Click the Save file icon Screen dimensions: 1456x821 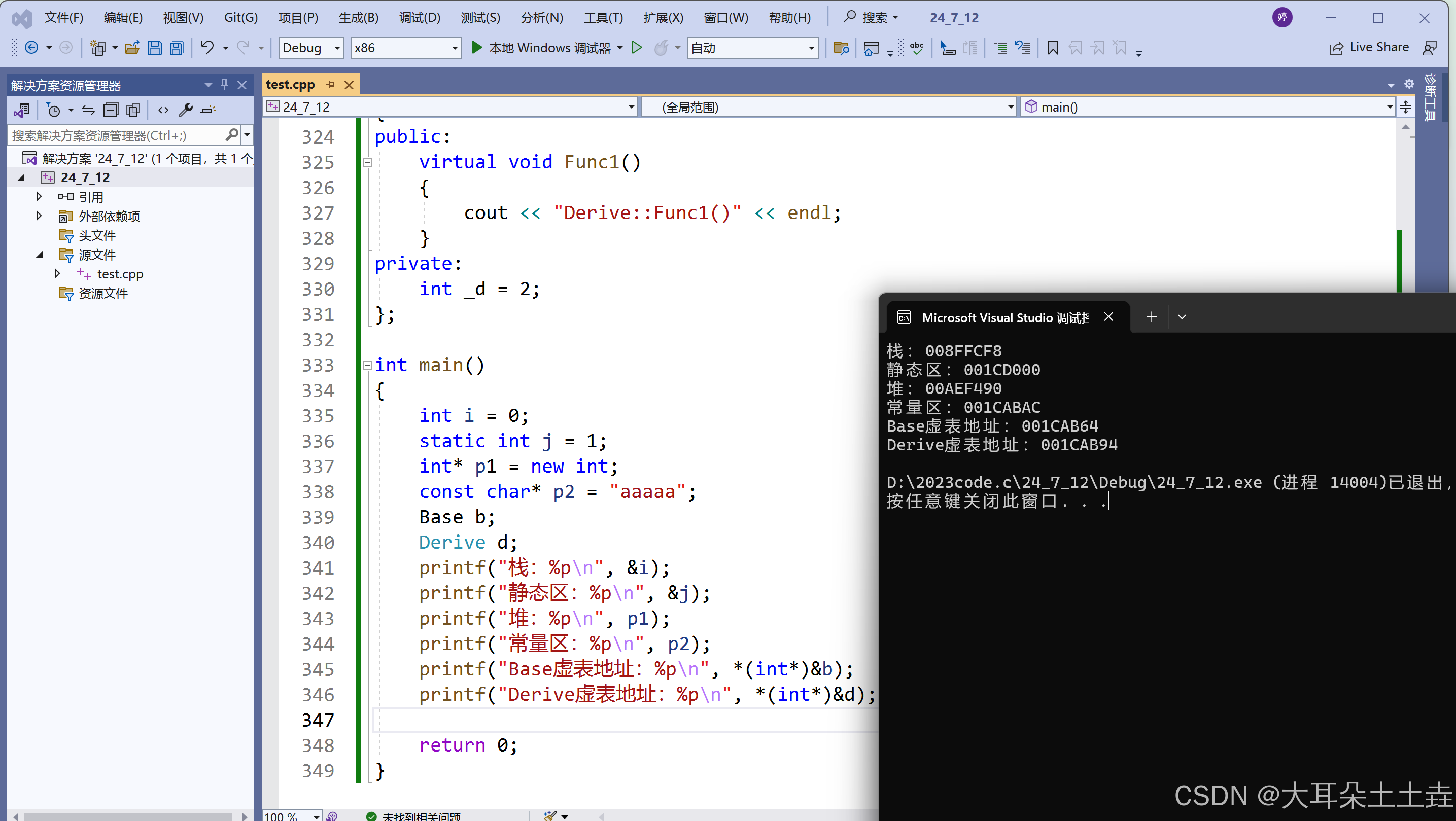(154, 48)
